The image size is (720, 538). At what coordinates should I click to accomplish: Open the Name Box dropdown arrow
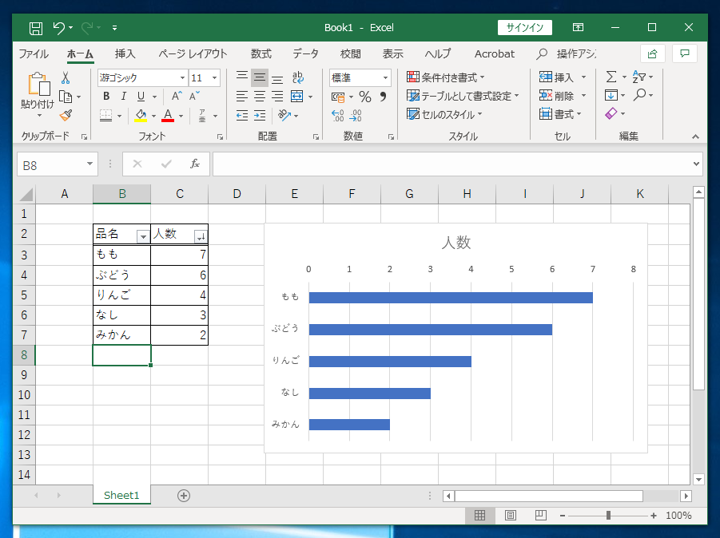click(x=90, y=164)
